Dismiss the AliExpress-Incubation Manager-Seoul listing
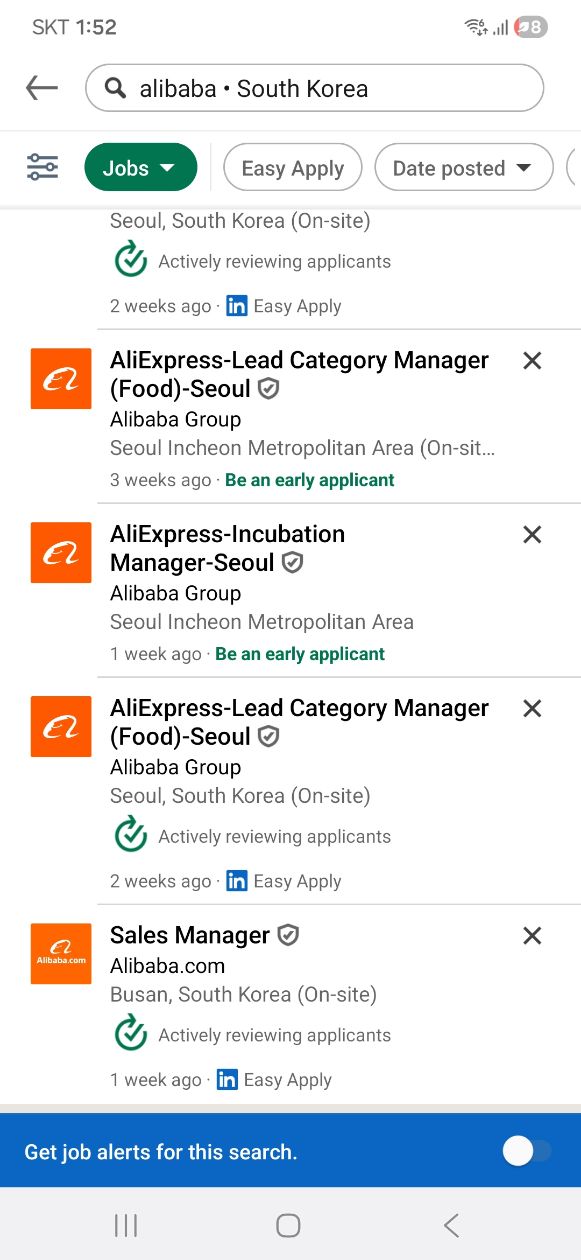Image resolution: width=581 pixels, height=1260 pixels. click(x=531, y=534)
